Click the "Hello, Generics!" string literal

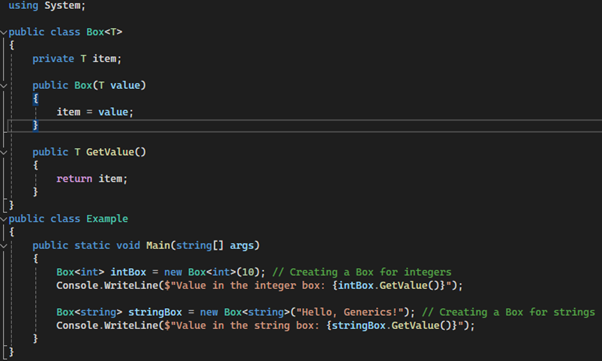pos(351,312)
